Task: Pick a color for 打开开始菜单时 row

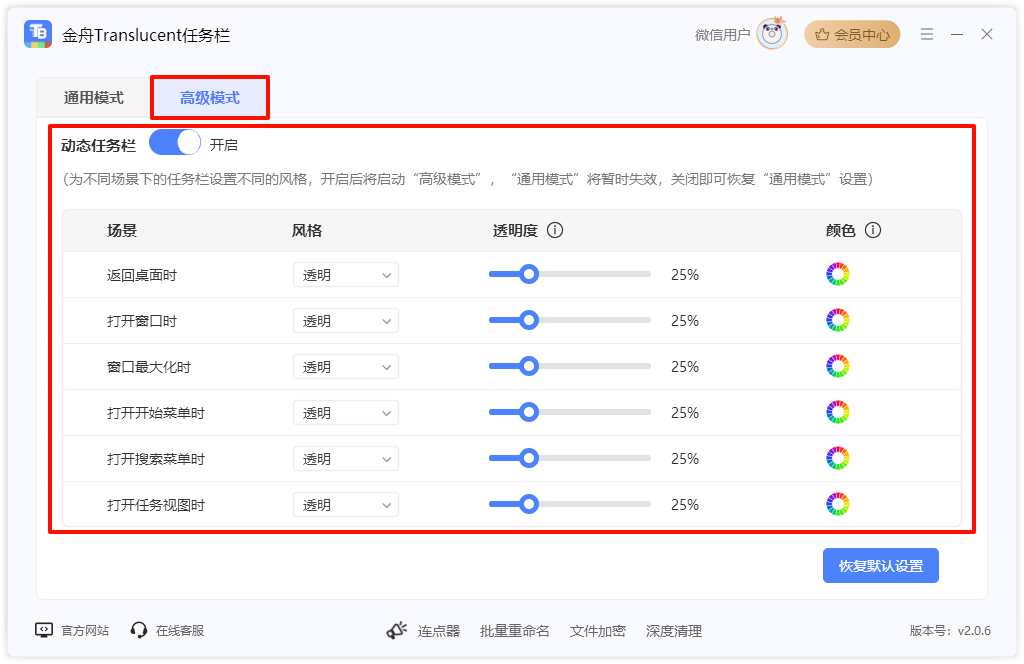Action: pos(837,412)
